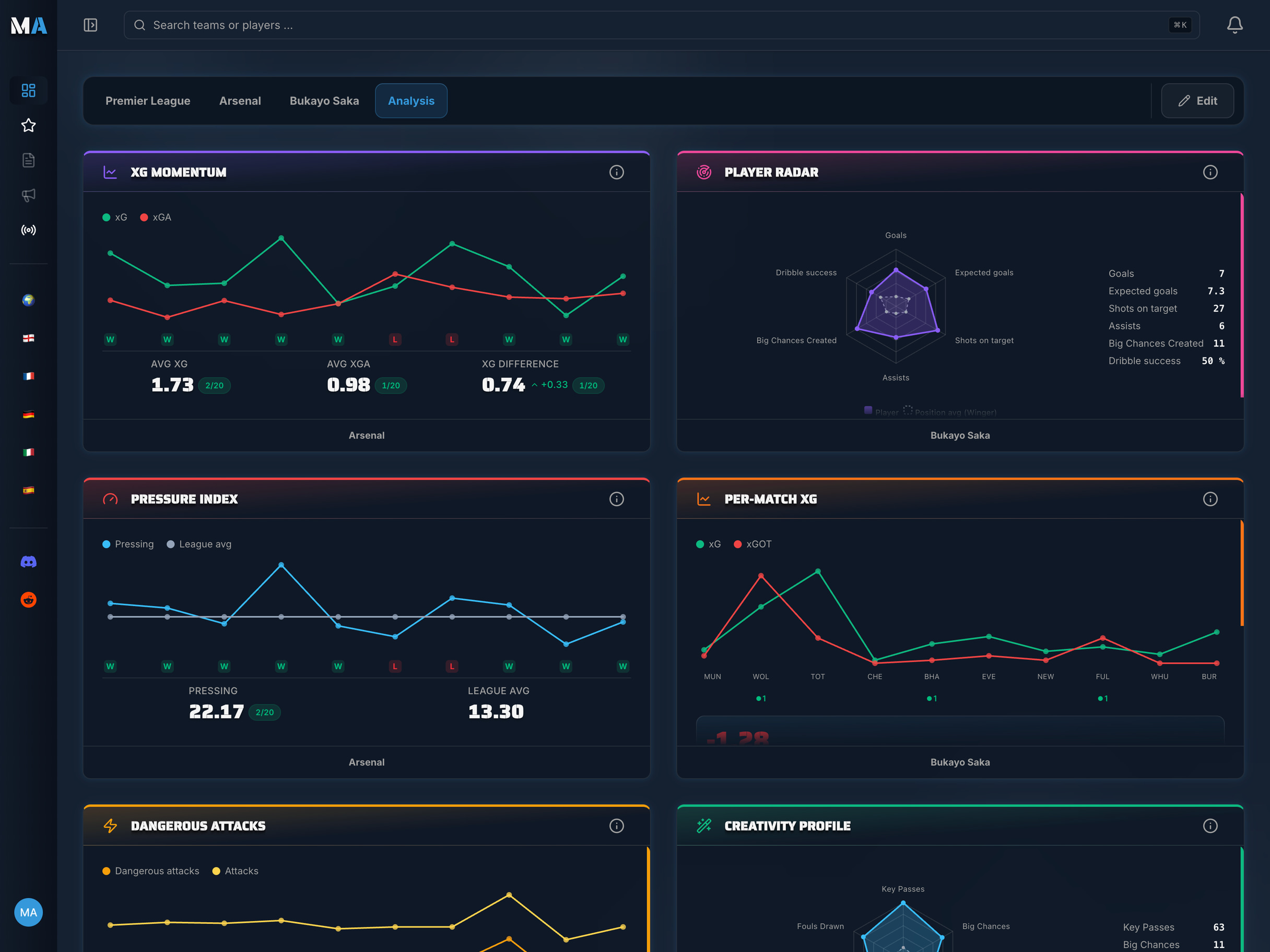Open the Premier League tab
This screenshot has width=1270, height=952.
148,101
